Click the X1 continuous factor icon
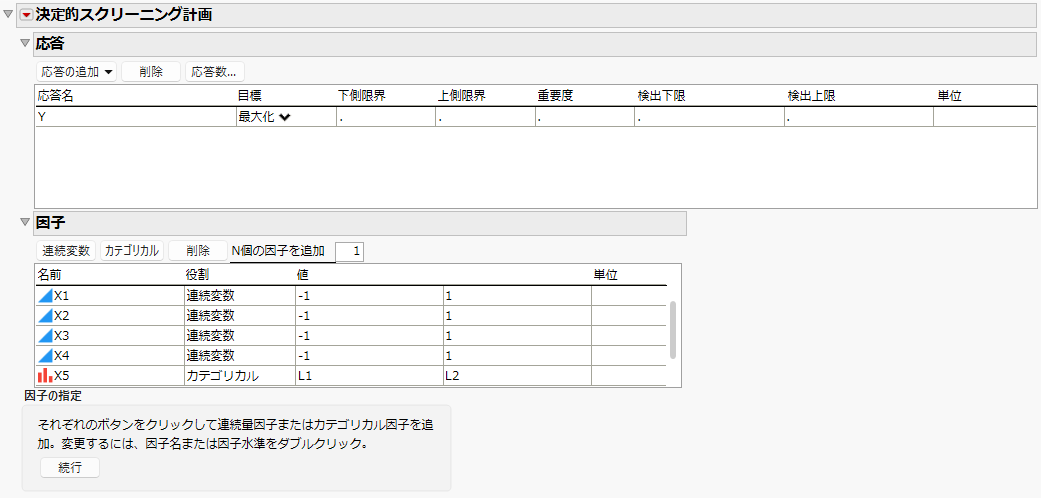Image resolution: width=1041 pixels, height=498 pixels. click(45, 296)
